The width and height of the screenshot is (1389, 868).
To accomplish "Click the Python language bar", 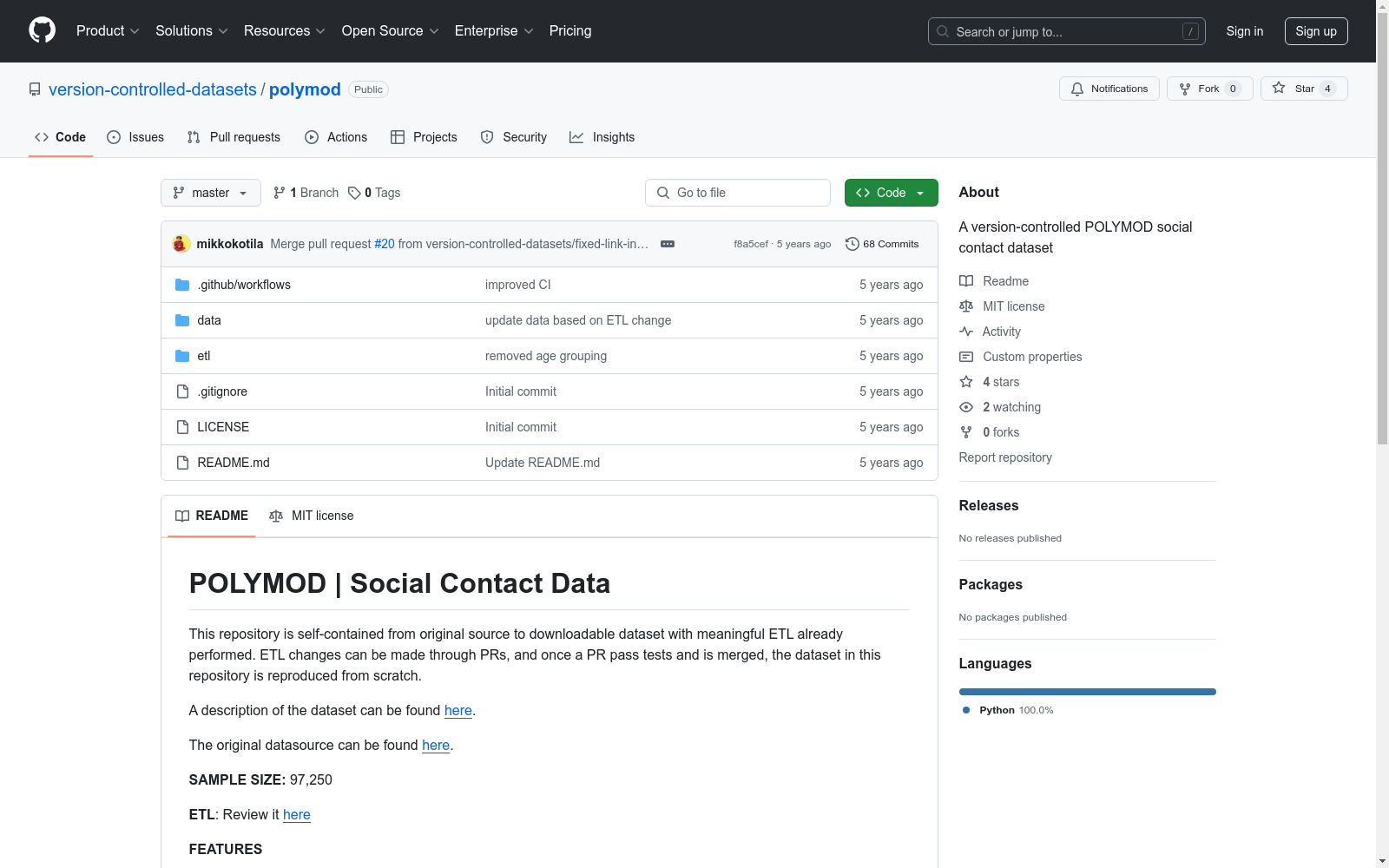I will [1087, 692].
